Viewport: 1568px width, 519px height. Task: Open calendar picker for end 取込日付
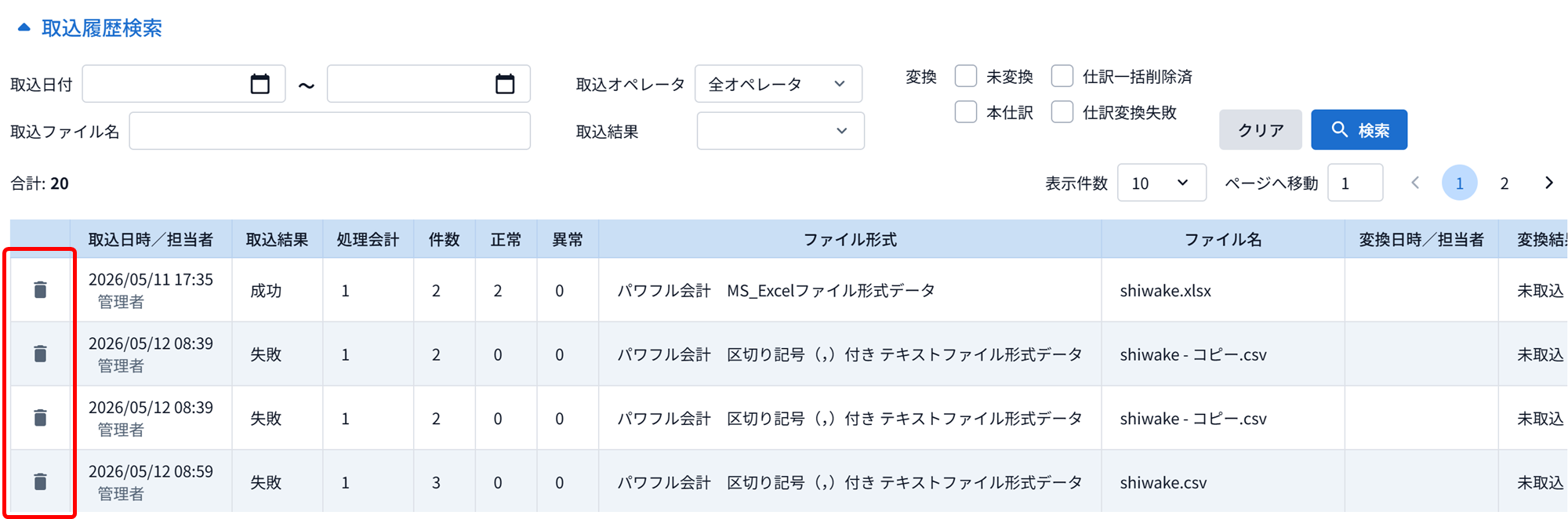pos(505,84)
